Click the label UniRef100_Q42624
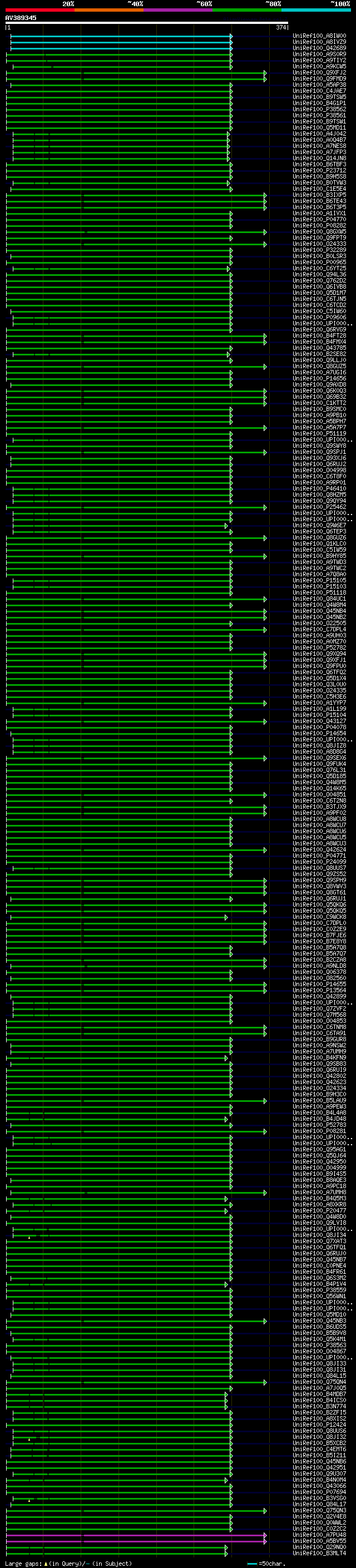 [319, 849]
